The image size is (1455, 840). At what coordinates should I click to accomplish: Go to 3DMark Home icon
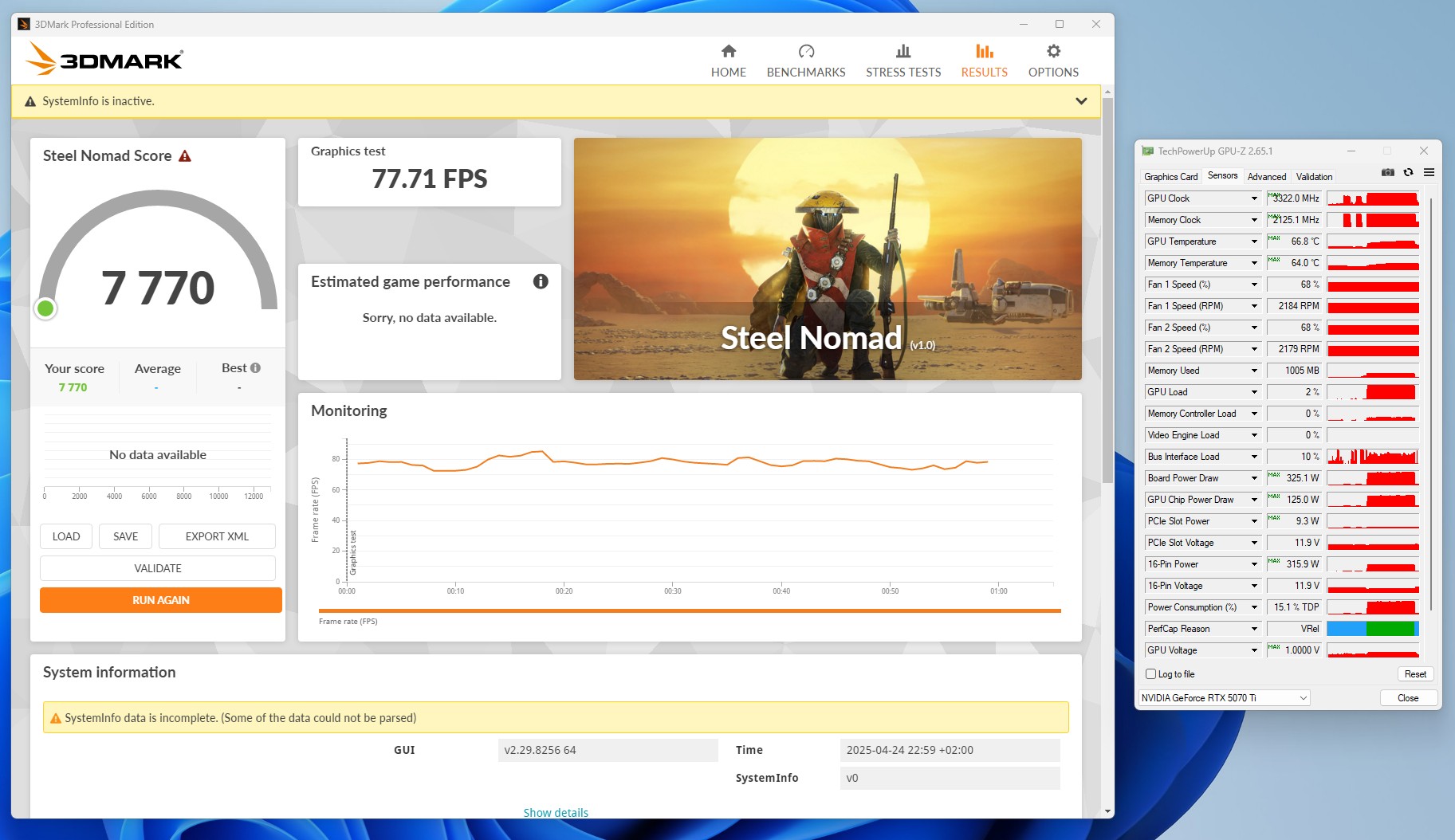[728, 51]
